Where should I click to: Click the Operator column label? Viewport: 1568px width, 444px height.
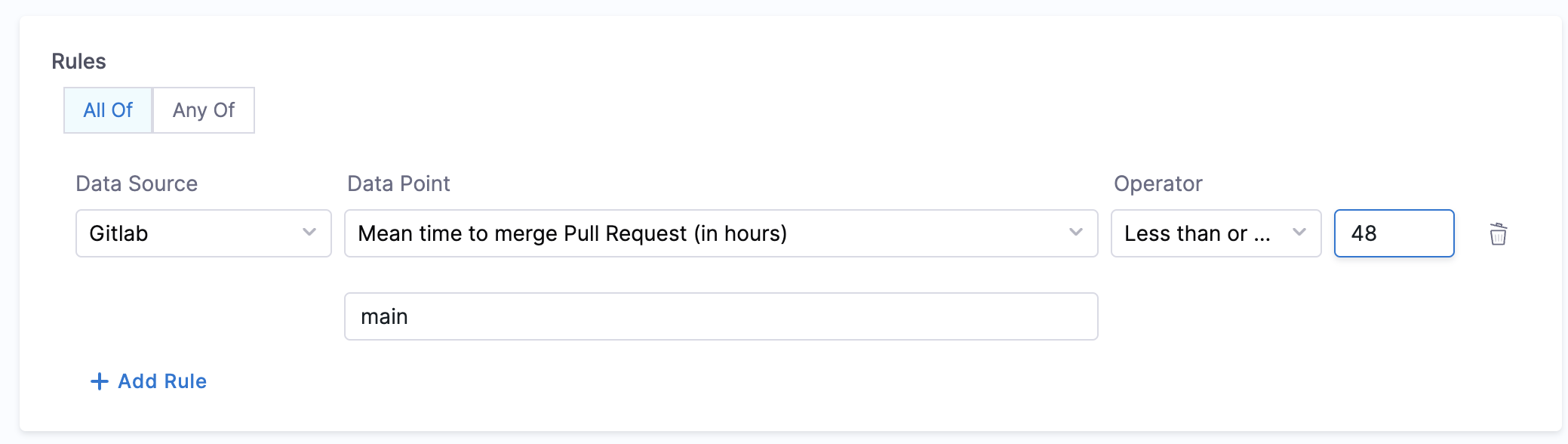point(1158,183)
